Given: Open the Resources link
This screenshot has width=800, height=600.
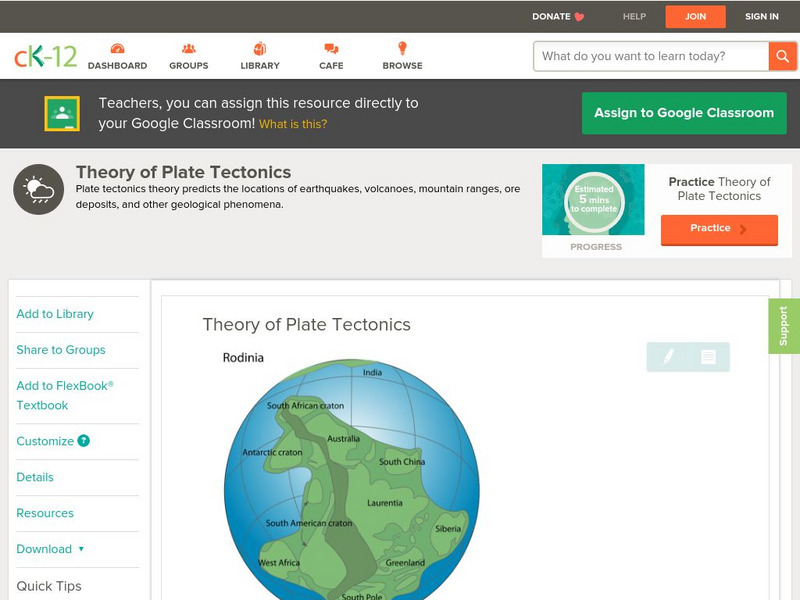Looking at the screenshot, I should click(45, 513).
